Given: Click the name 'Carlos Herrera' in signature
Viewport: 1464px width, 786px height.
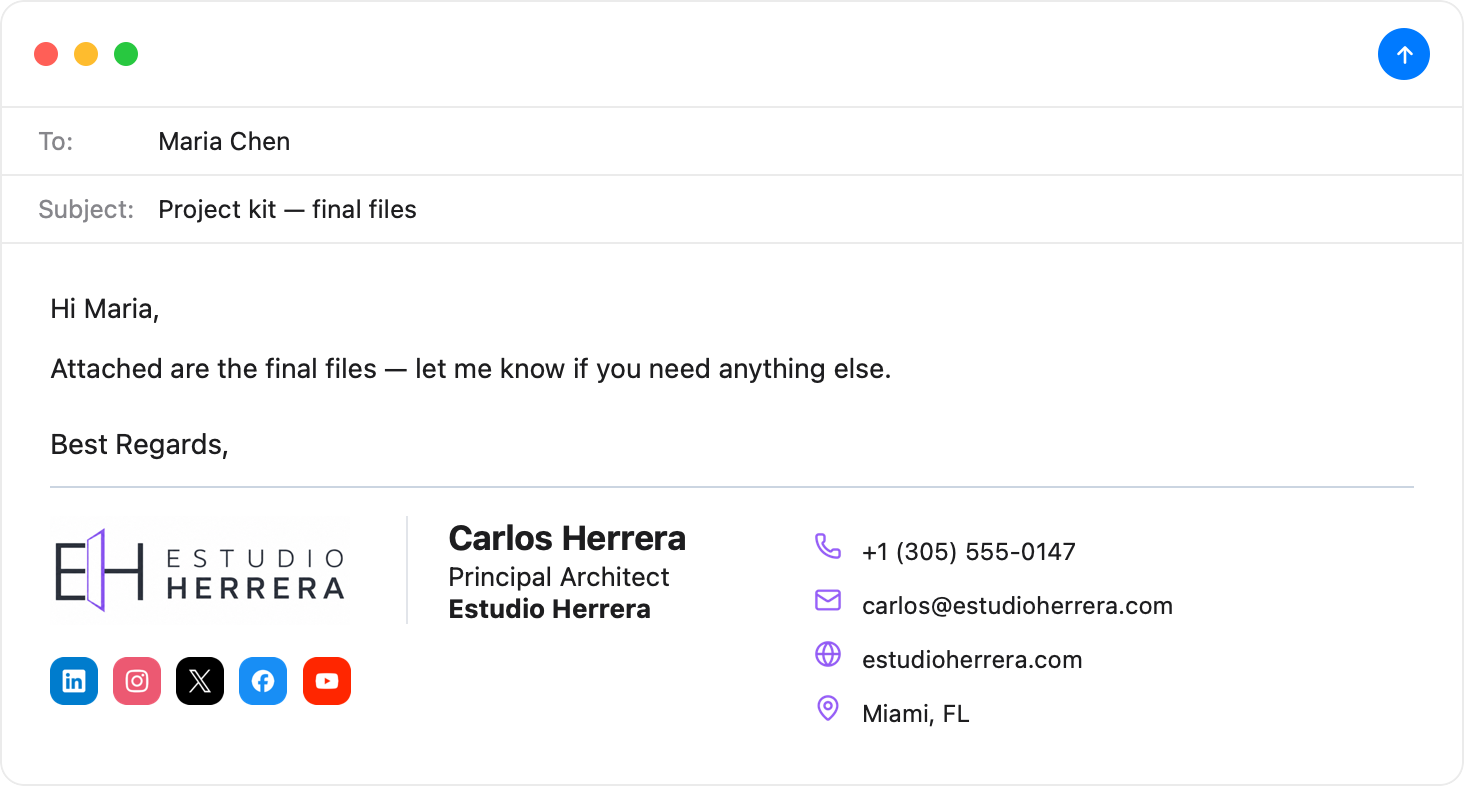Looking at the screenshot, I should 567,538.
